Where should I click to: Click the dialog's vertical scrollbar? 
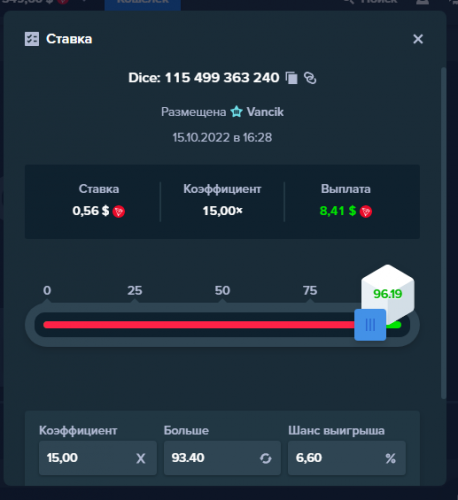point(443,233)
